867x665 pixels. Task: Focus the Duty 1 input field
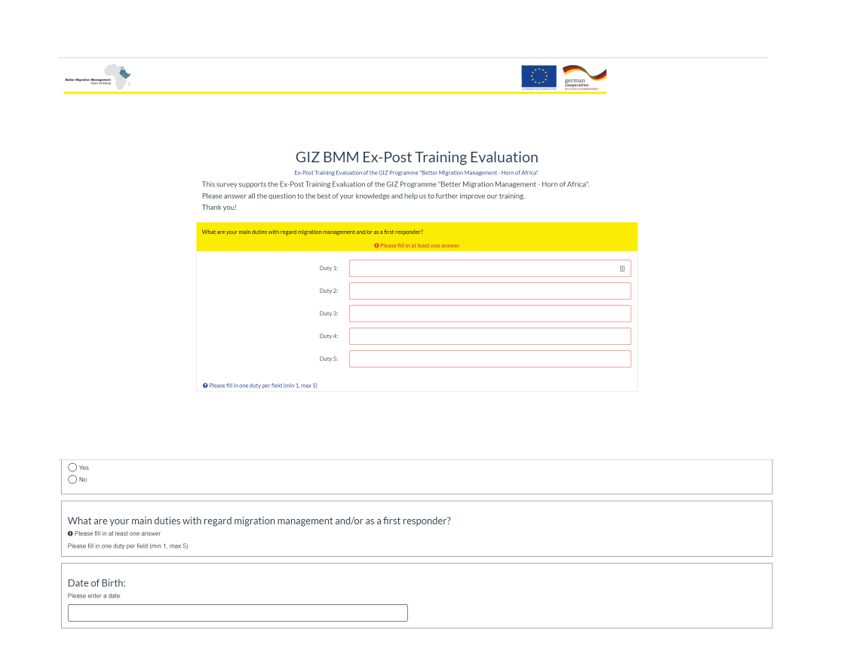coord(490,269)
